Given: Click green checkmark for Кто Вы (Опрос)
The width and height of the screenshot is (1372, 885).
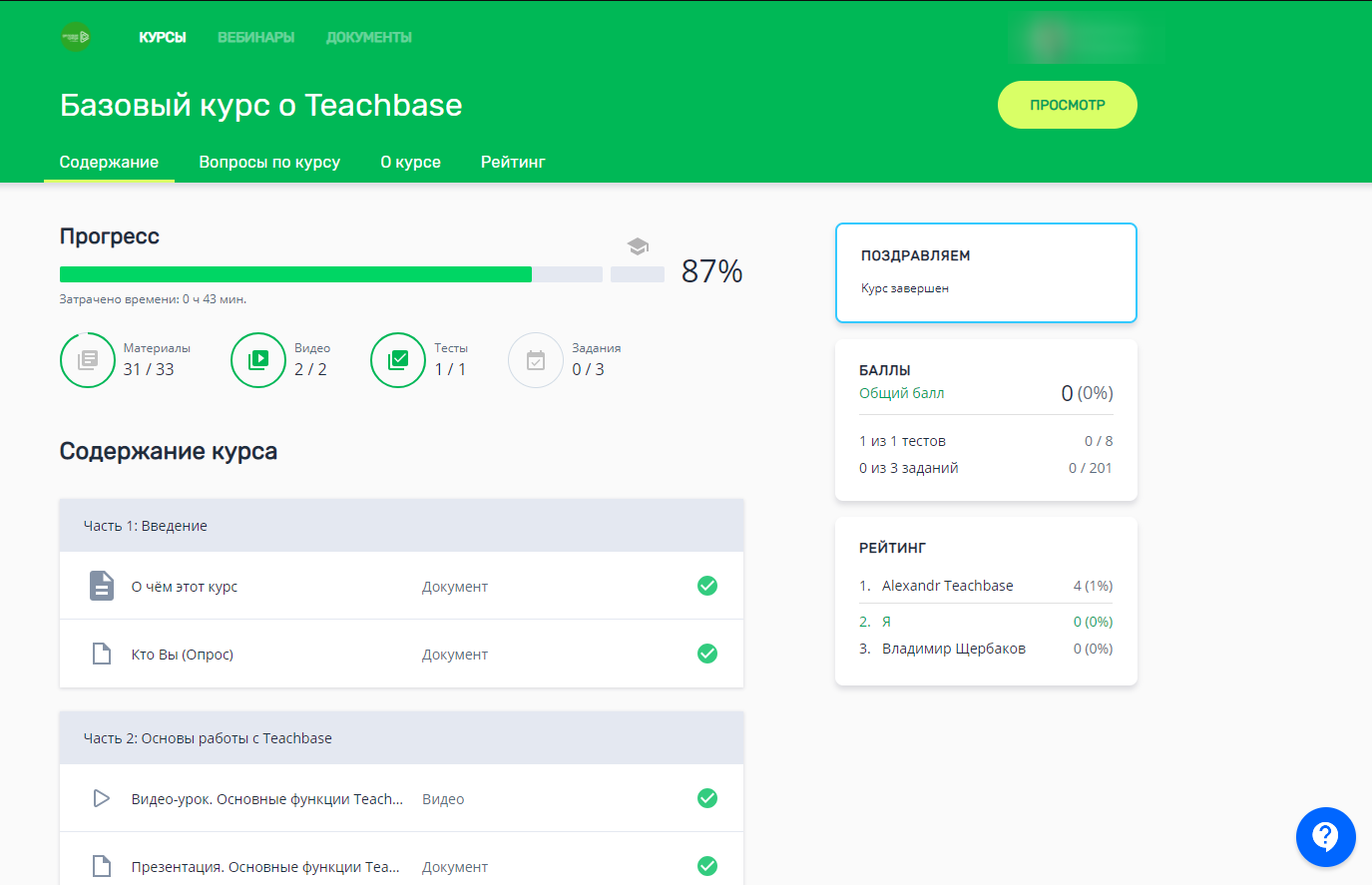Looking at the screenshot, I should (707, 654).
